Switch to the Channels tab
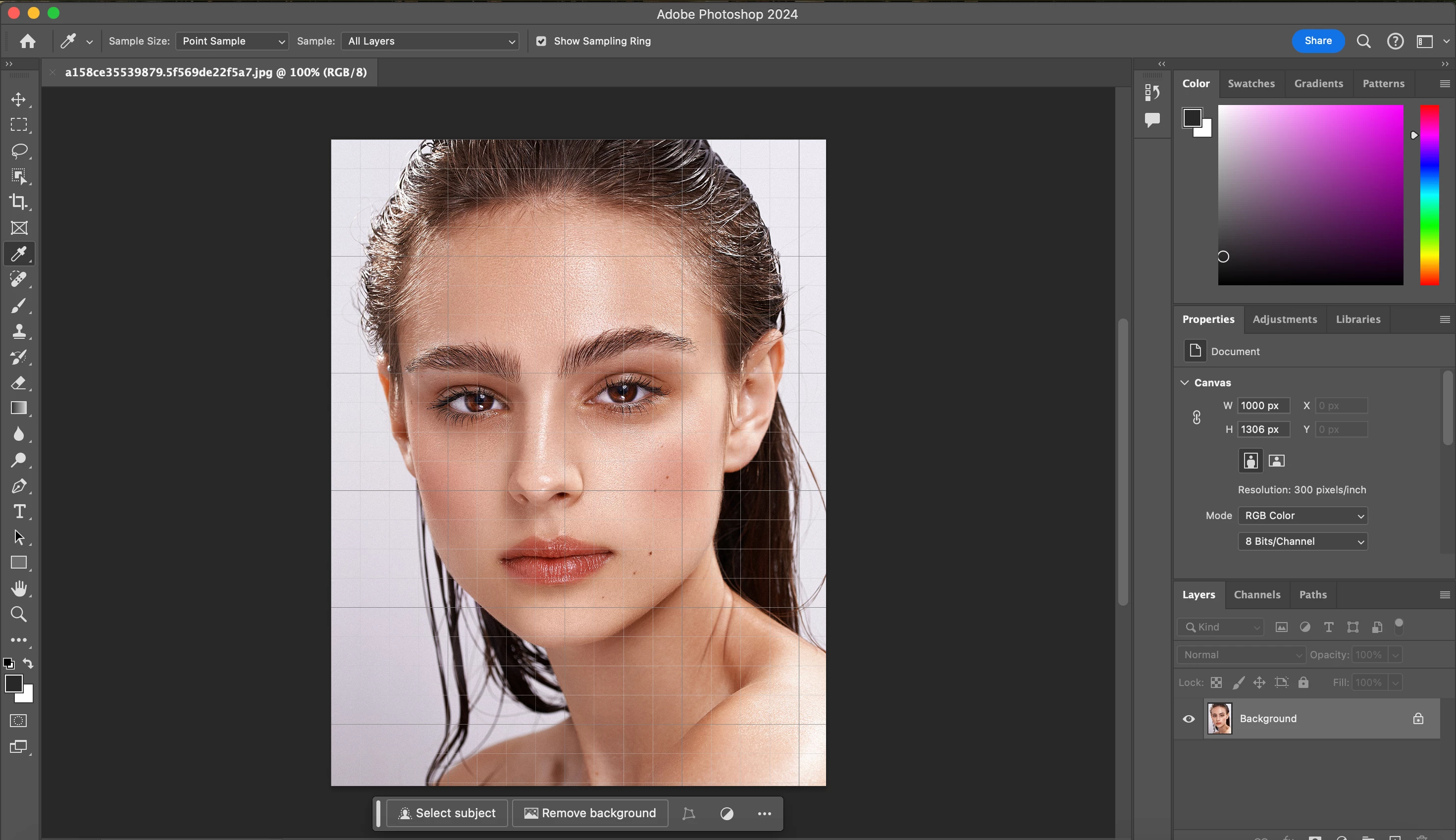The height and width of the screenshot is (840, 1456). [x=1256, y=595]
